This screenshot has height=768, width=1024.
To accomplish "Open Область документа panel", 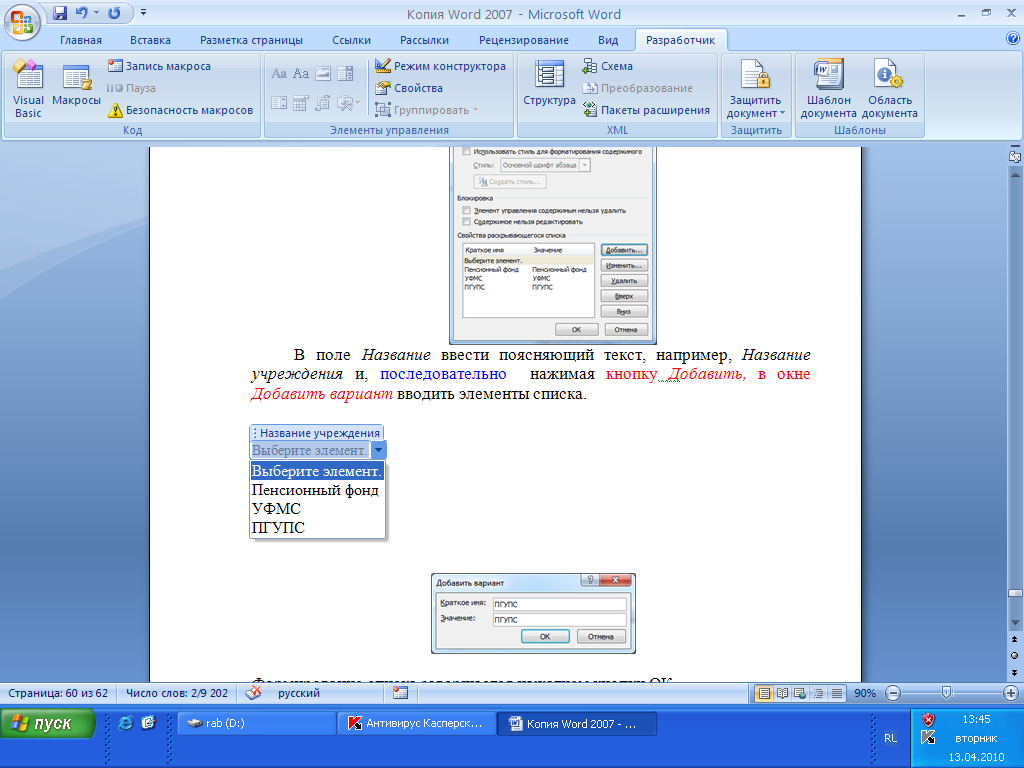I will coord(889,88).
